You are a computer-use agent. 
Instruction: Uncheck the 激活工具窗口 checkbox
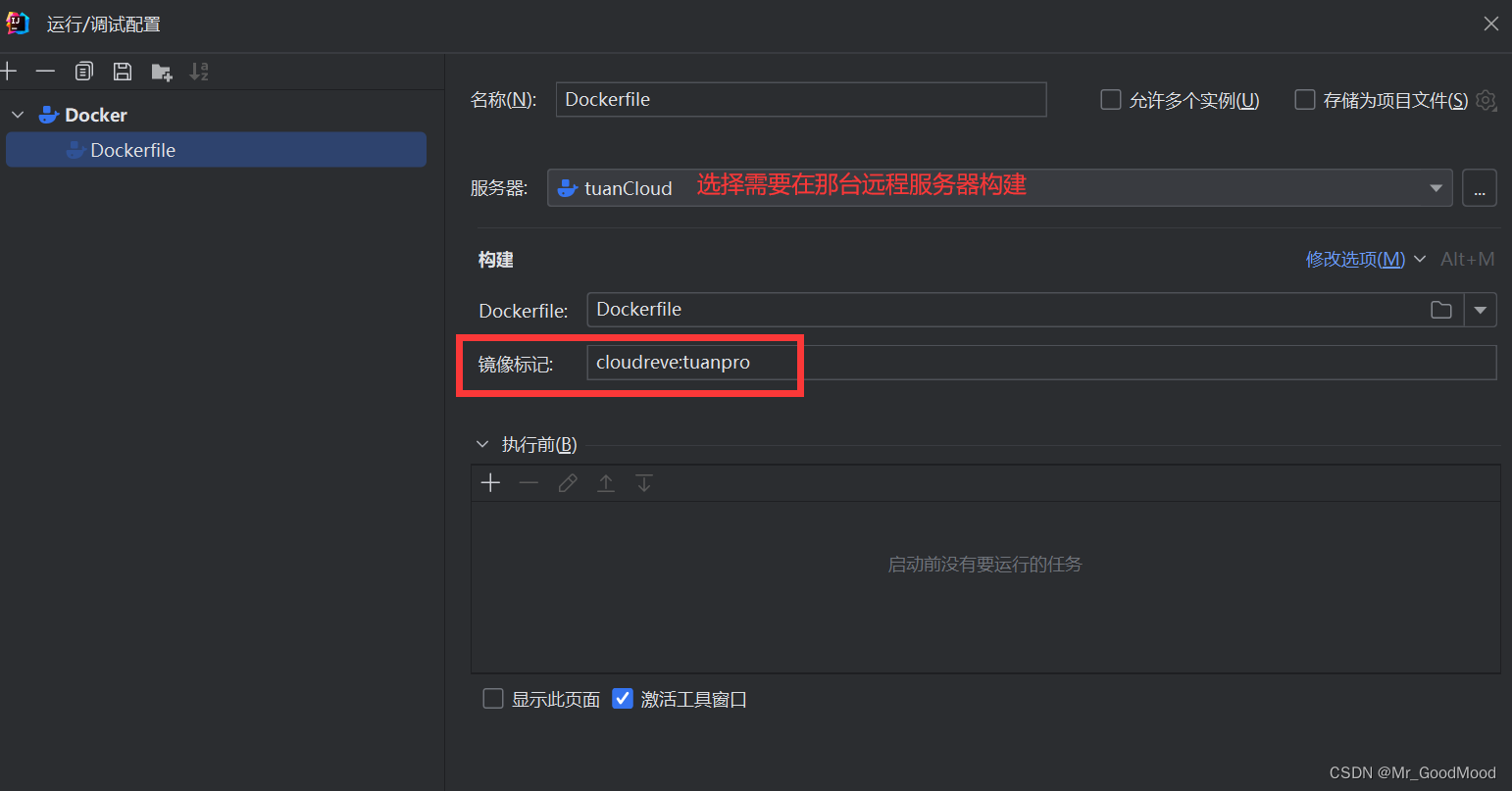(x=623, y=698)
